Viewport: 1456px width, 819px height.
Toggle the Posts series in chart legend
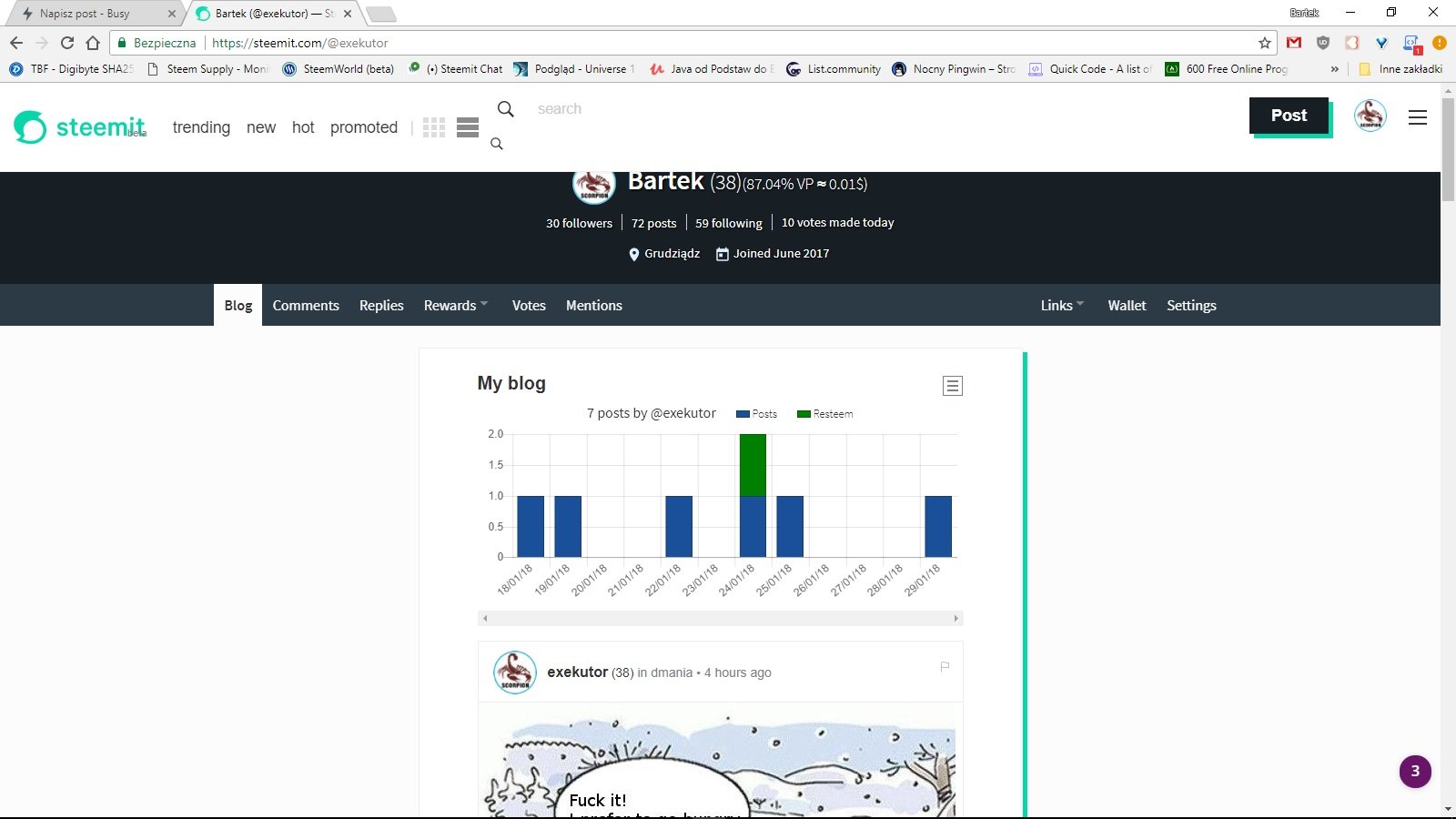pos(756,414)
